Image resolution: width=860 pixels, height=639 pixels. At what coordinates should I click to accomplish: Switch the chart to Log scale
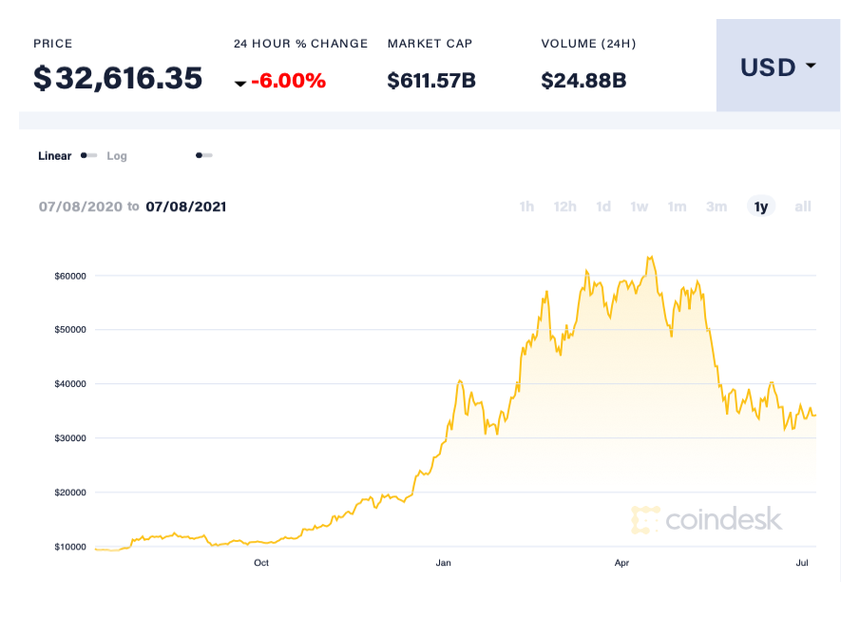click(x=117, y=156)
